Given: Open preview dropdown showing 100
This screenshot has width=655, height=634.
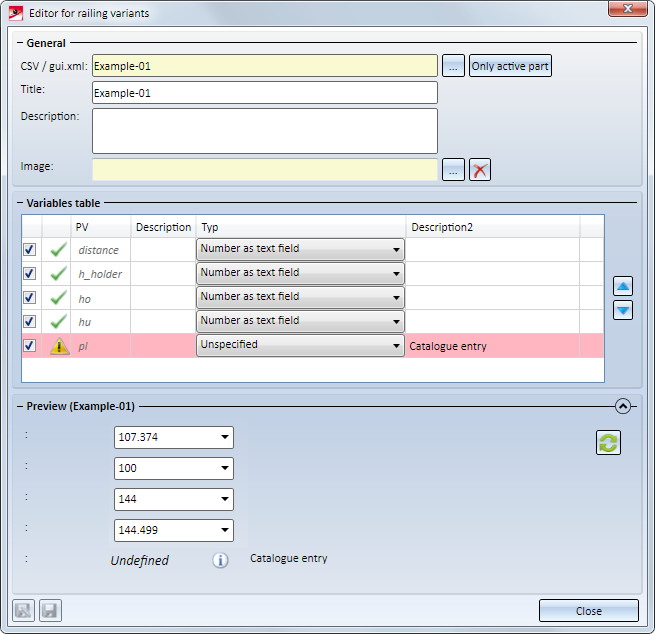Looking at the screenshot, I should tap(174, 468).
